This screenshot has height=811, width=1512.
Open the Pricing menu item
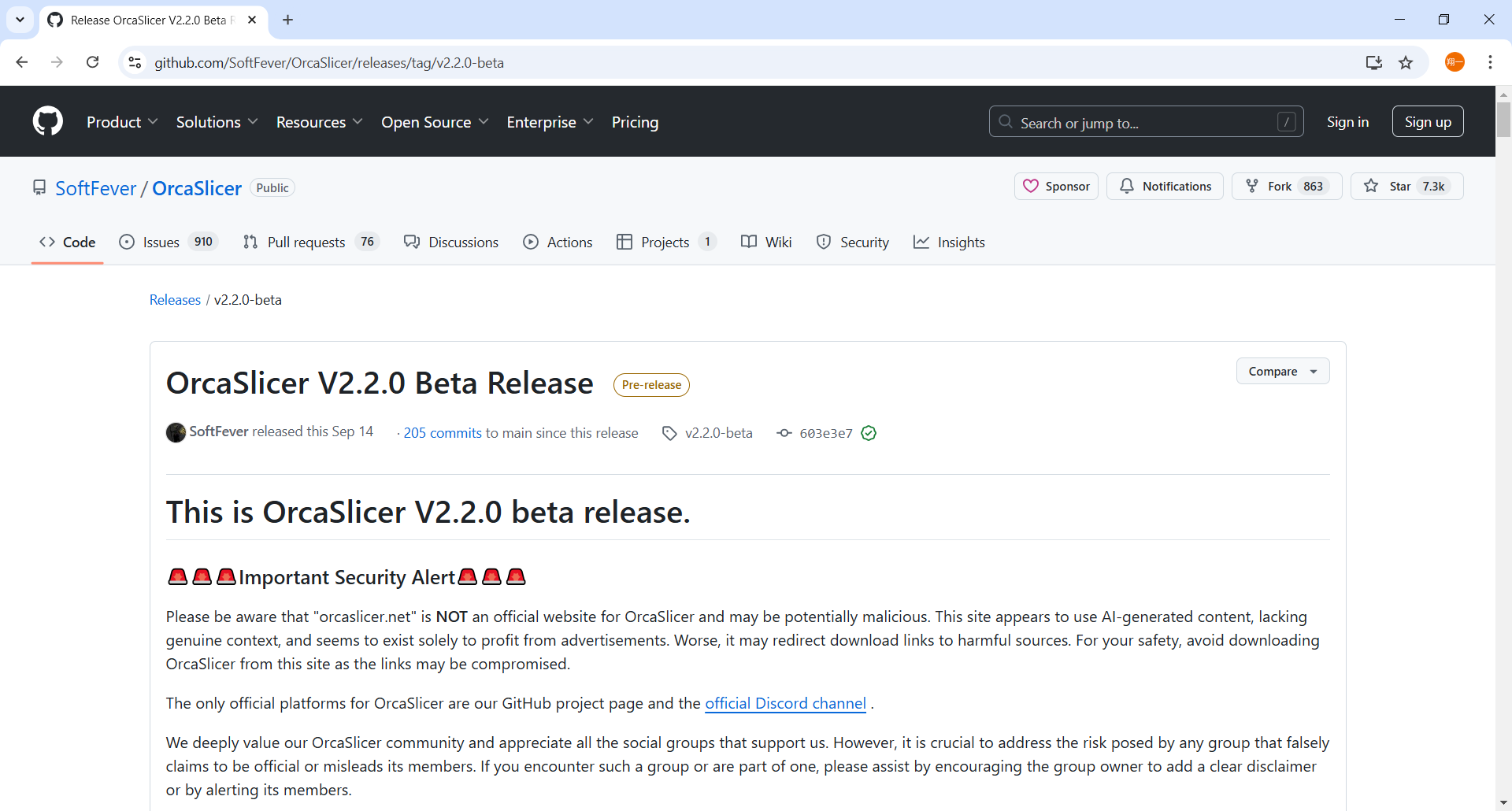[x=635, y=121]
